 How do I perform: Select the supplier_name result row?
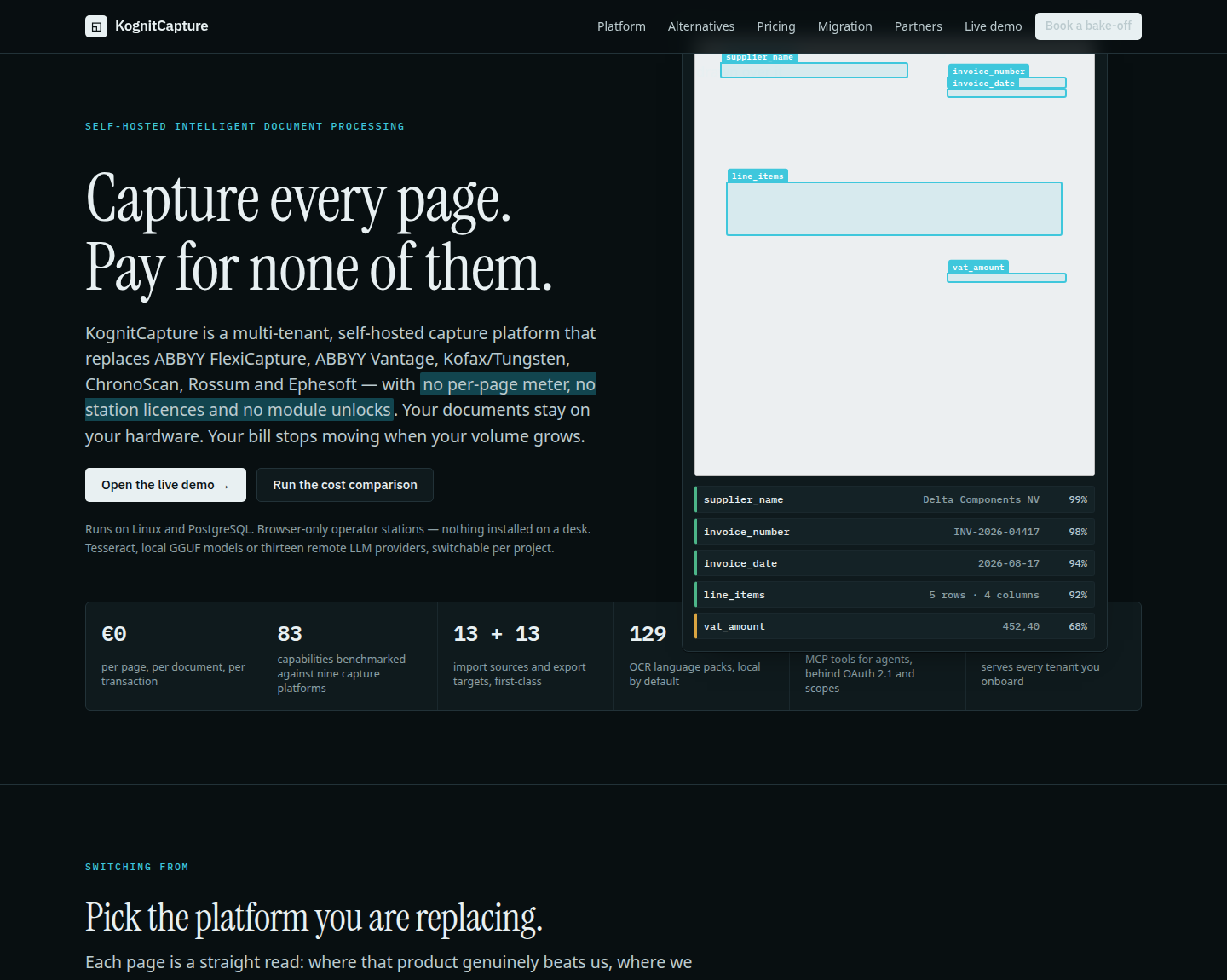point(895,499)
